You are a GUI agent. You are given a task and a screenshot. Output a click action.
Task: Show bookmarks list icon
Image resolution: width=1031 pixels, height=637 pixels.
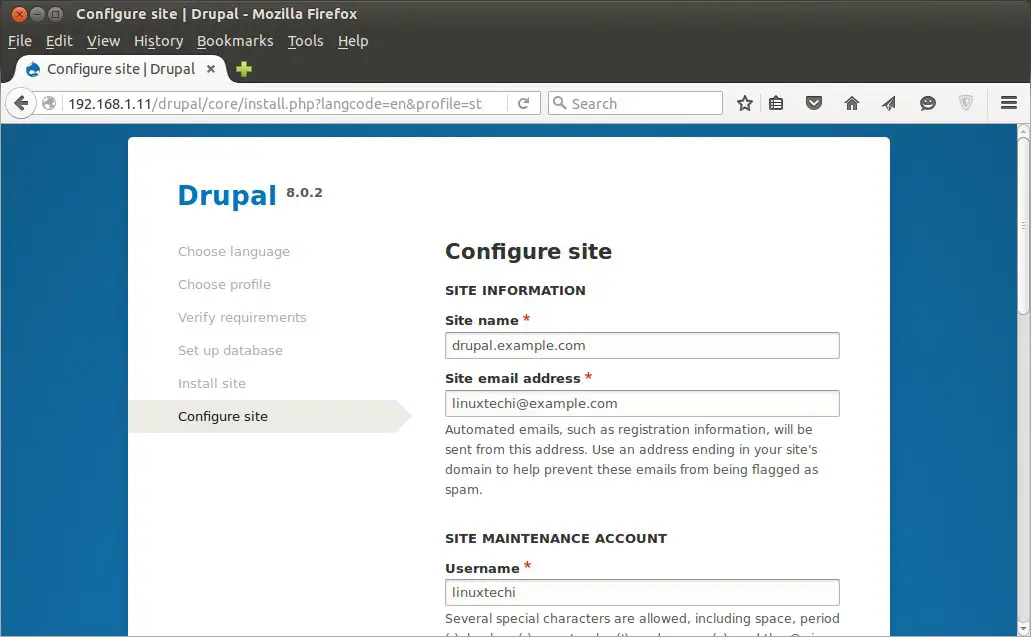(776, 103)
